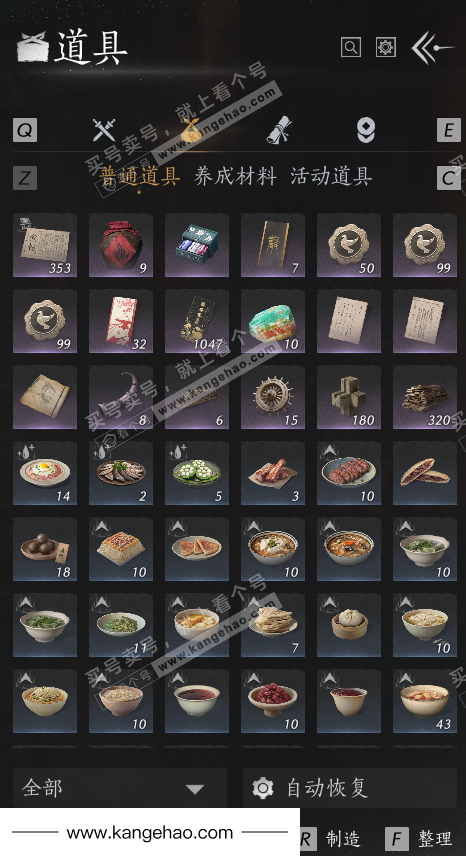The width and height of the screenshot is (466, 856).
Task: Switch to 活动道具 tab
Action: (331, 176)
